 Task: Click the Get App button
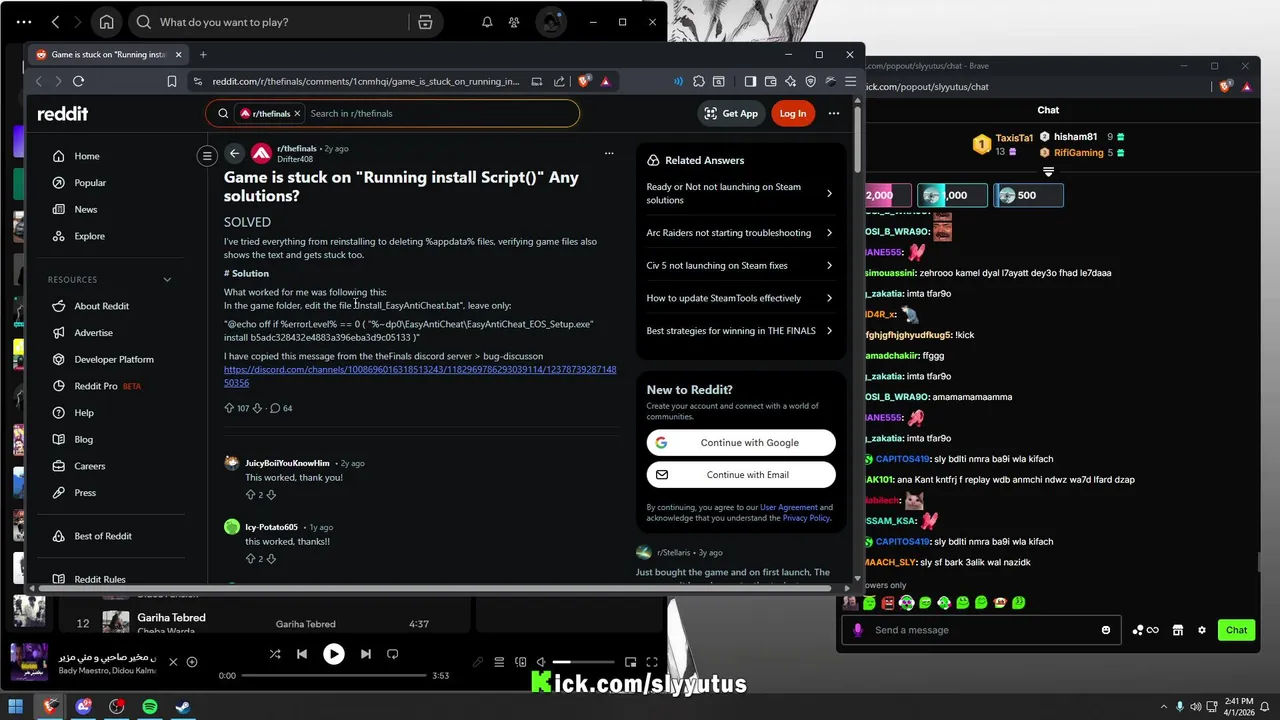click(731, 113)
